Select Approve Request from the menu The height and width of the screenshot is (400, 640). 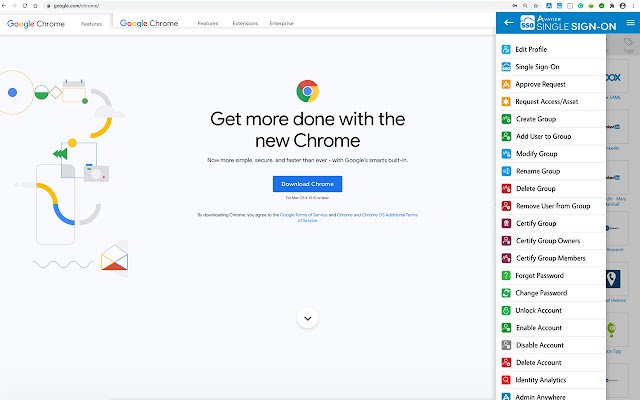[551, 84]
